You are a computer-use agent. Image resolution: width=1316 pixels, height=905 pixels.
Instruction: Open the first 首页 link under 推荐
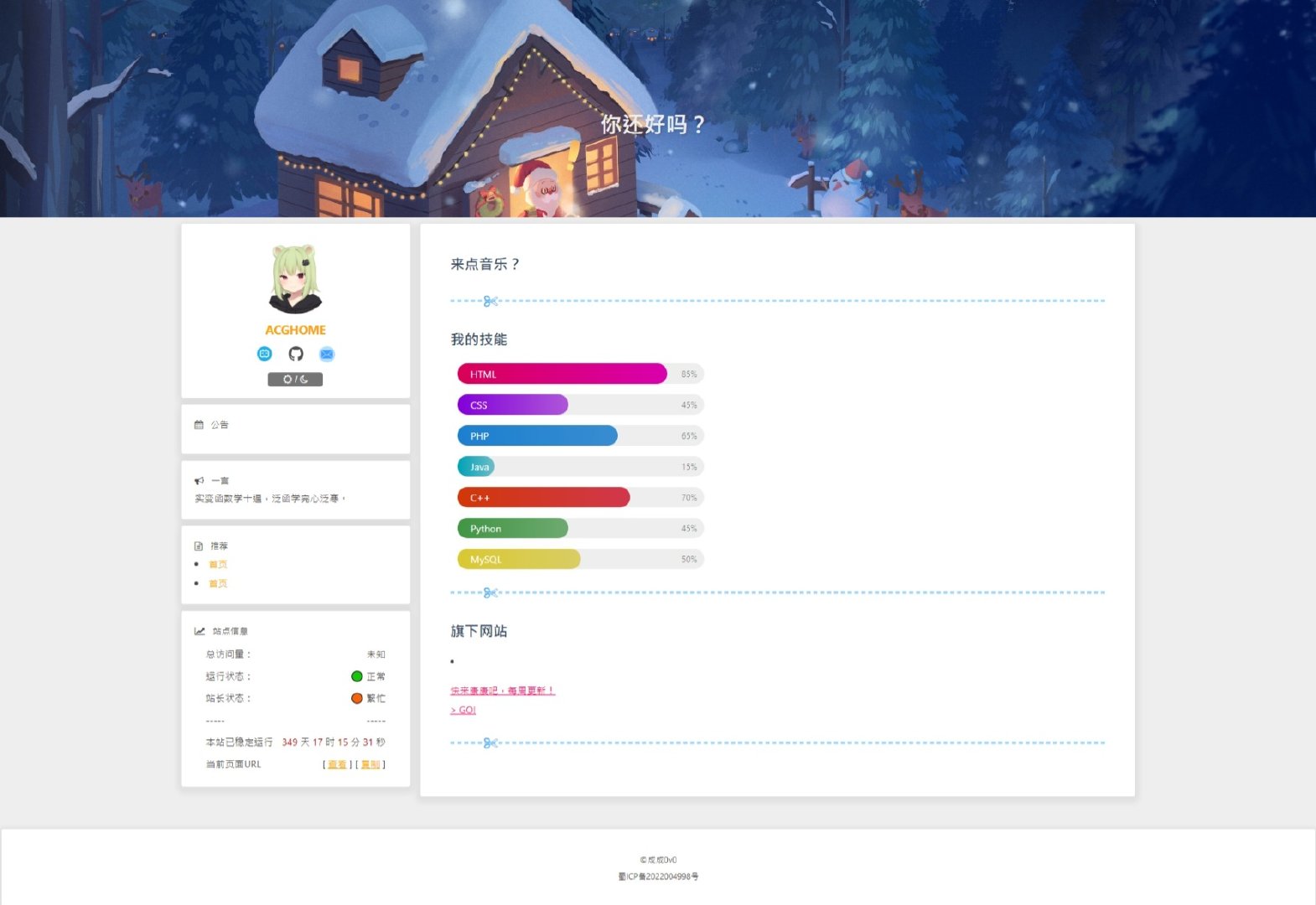click(218, 565)
